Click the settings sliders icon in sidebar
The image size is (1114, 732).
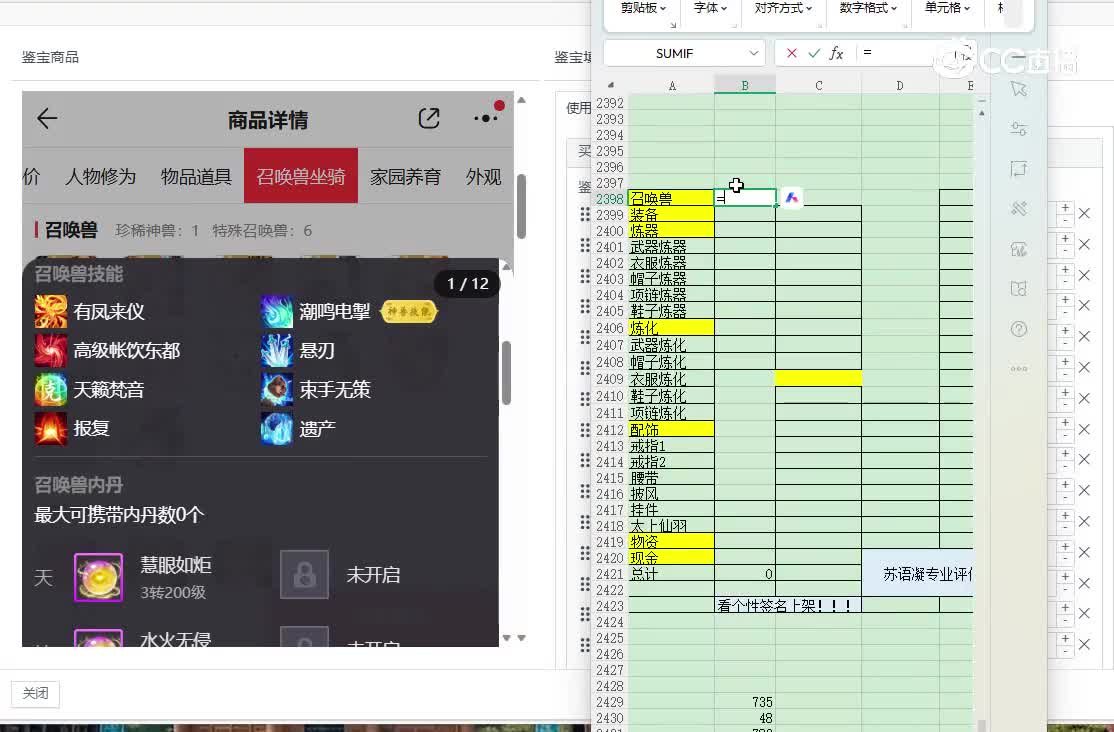tap(1019, 129)
